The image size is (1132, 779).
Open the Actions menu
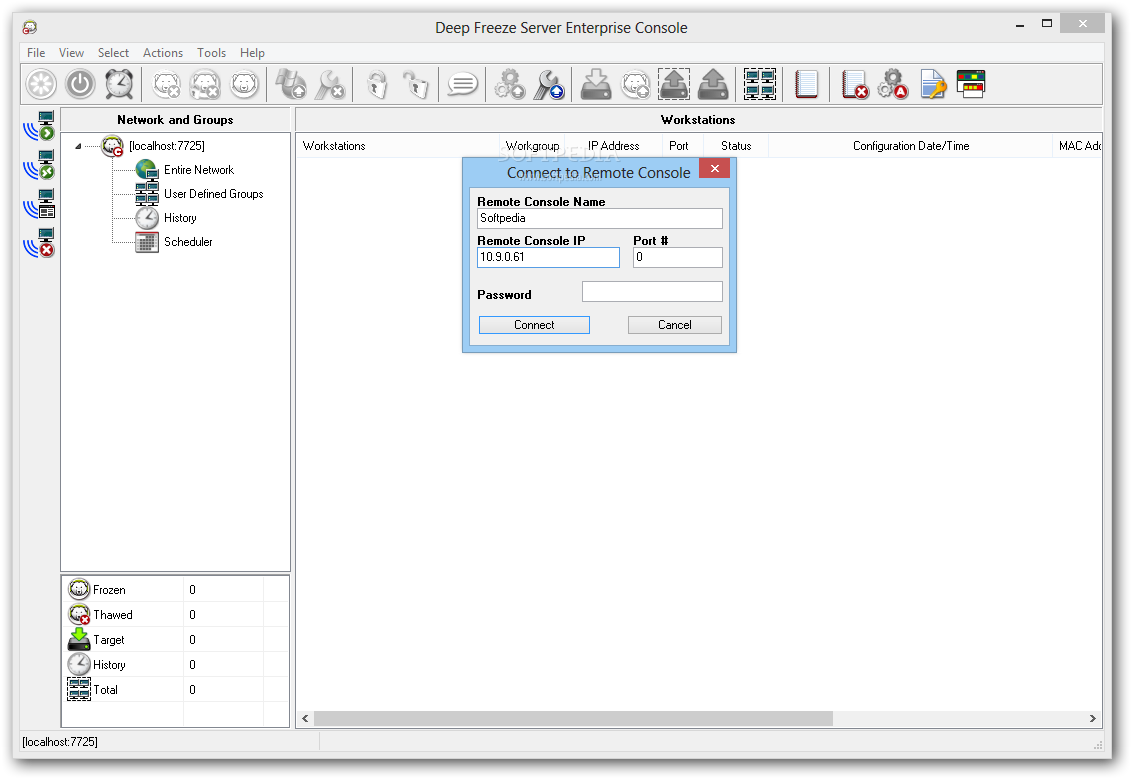(x=163, y=53)
